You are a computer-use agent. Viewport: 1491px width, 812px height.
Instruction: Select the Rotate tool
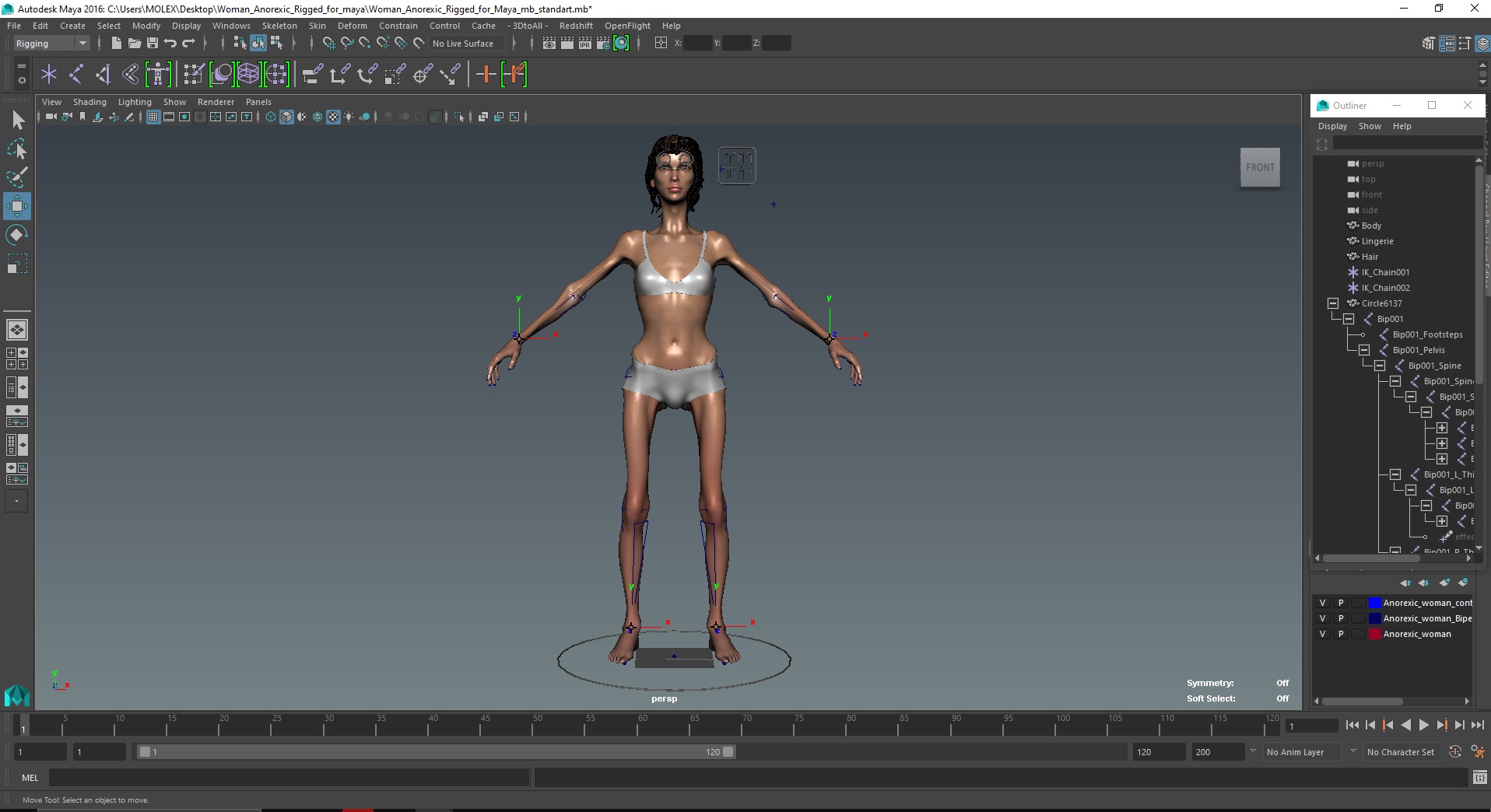click(16, 235)
